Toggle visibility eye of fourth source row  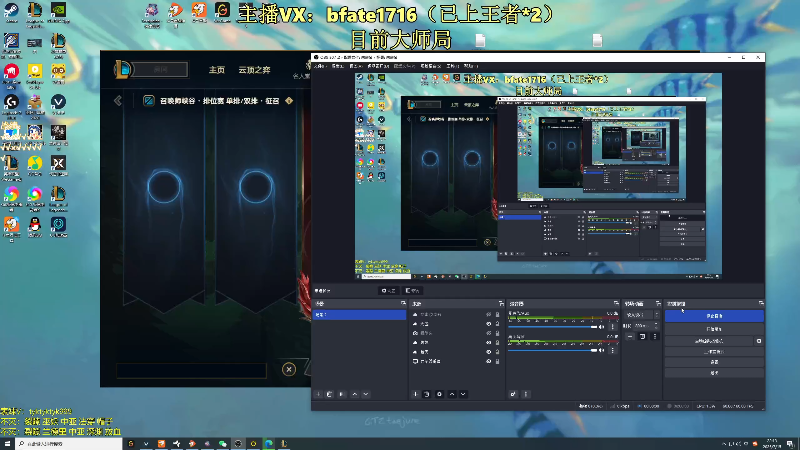pyautogui.click(x=488, y=342)
